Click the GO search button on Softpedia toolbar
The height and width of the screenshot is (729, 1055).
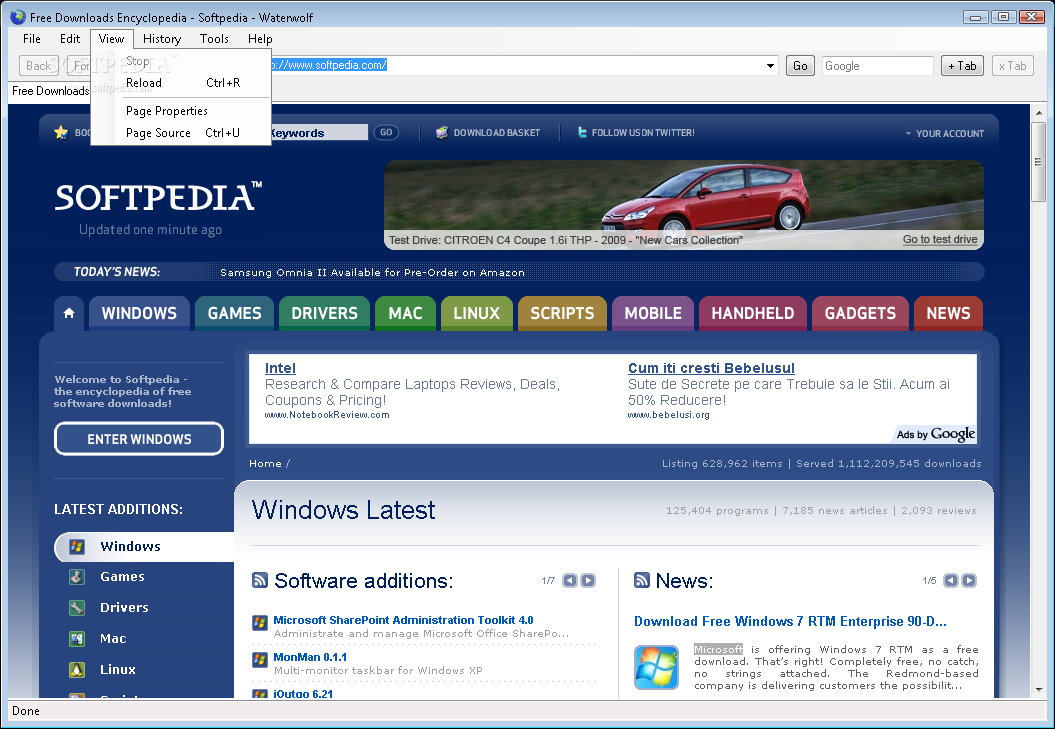tap(386, 133)
